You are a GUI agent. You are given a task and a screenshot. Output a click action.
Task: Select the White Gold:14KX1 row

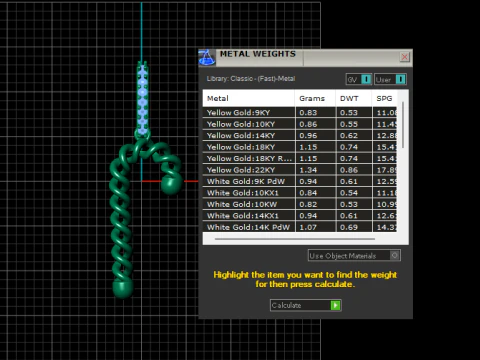(x=300, y=216)
